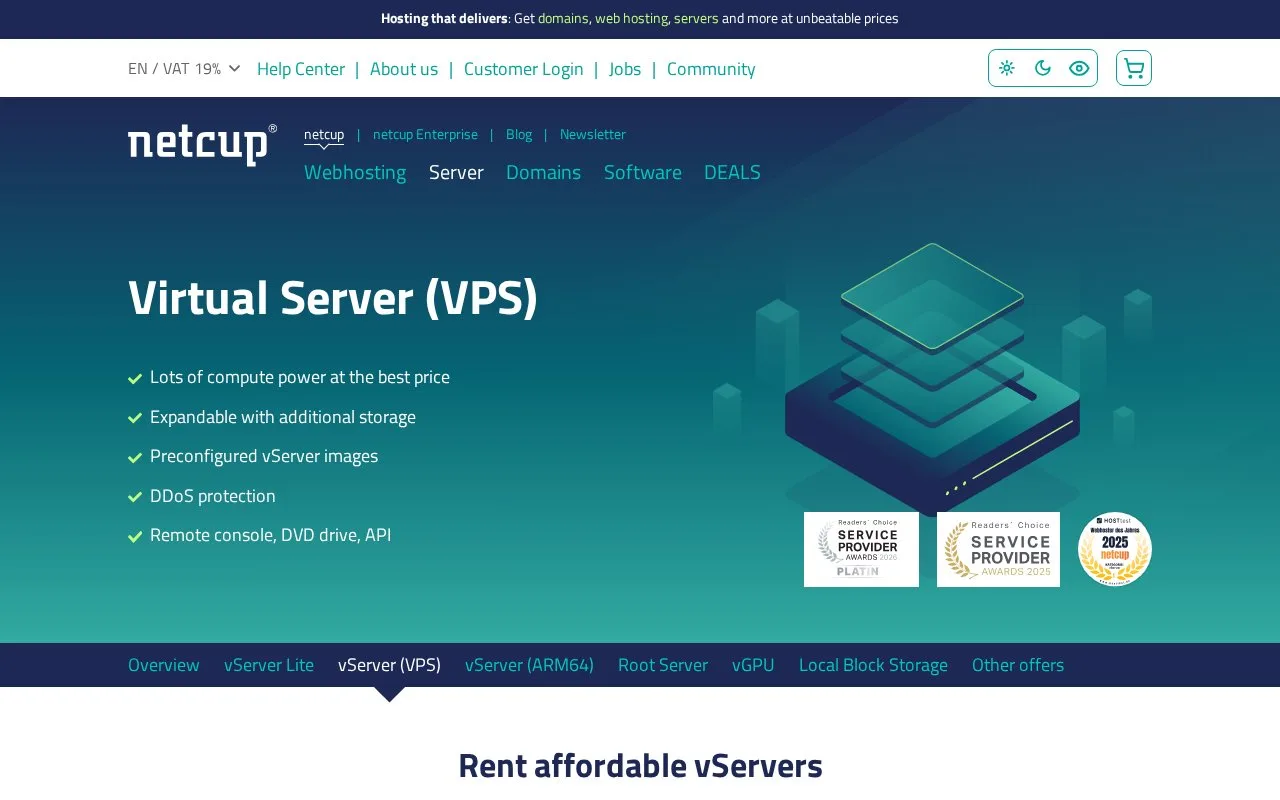Open the Blog link
The height and width of the screenshot is (800, 1280).
519,134
